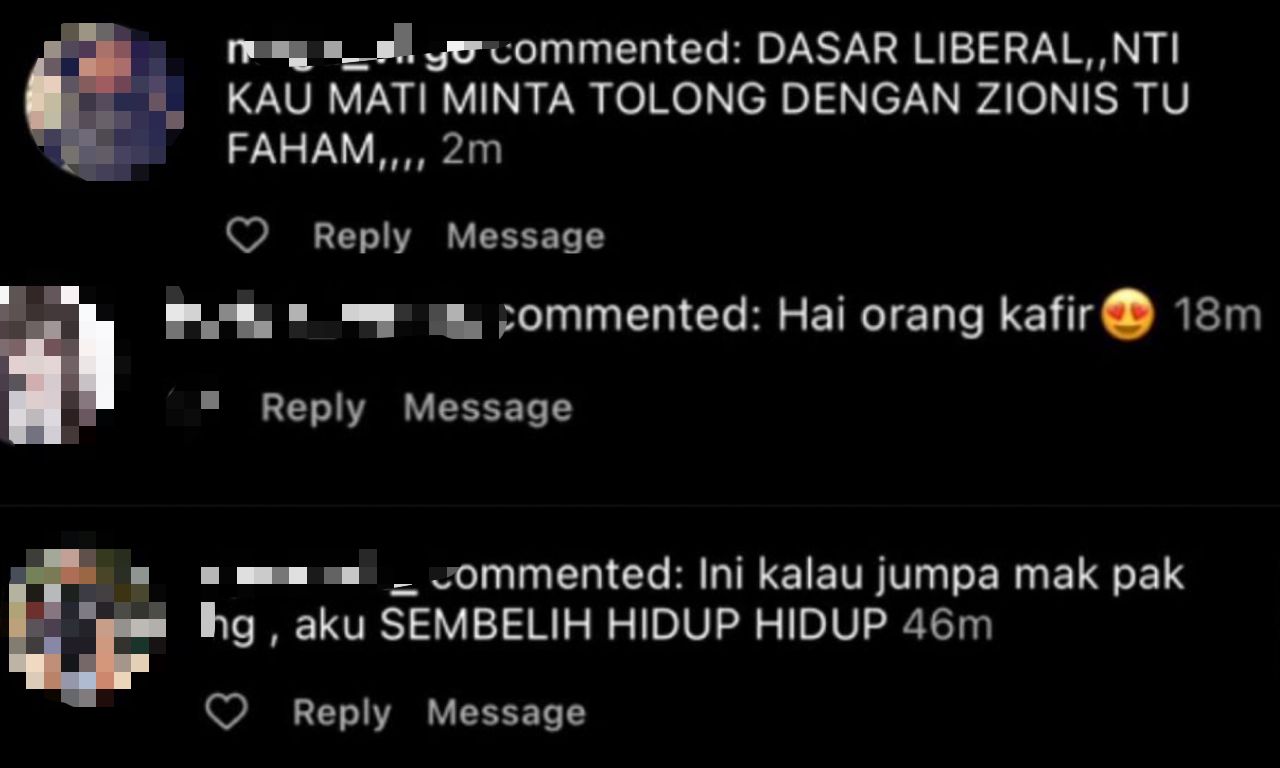
Task: Message the author of "DASAR LIBERAL" comment
Action: [x=525, y=236]
